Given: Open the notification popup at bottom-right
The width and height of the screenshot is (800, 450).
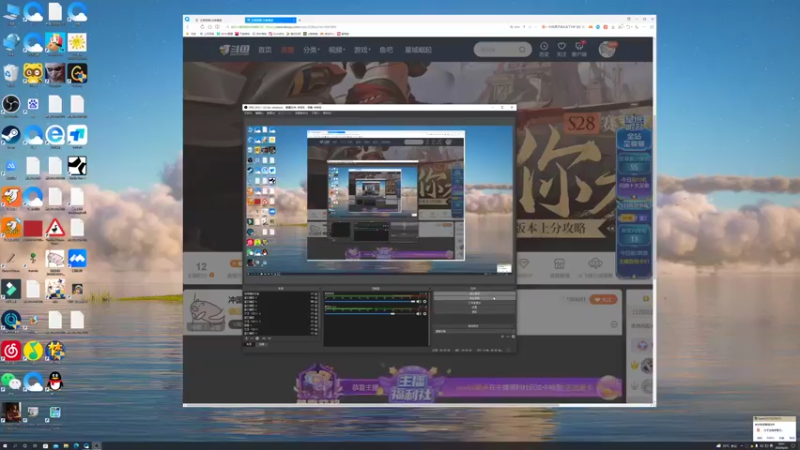Looking at the screenshot, I should coord(773,428).
